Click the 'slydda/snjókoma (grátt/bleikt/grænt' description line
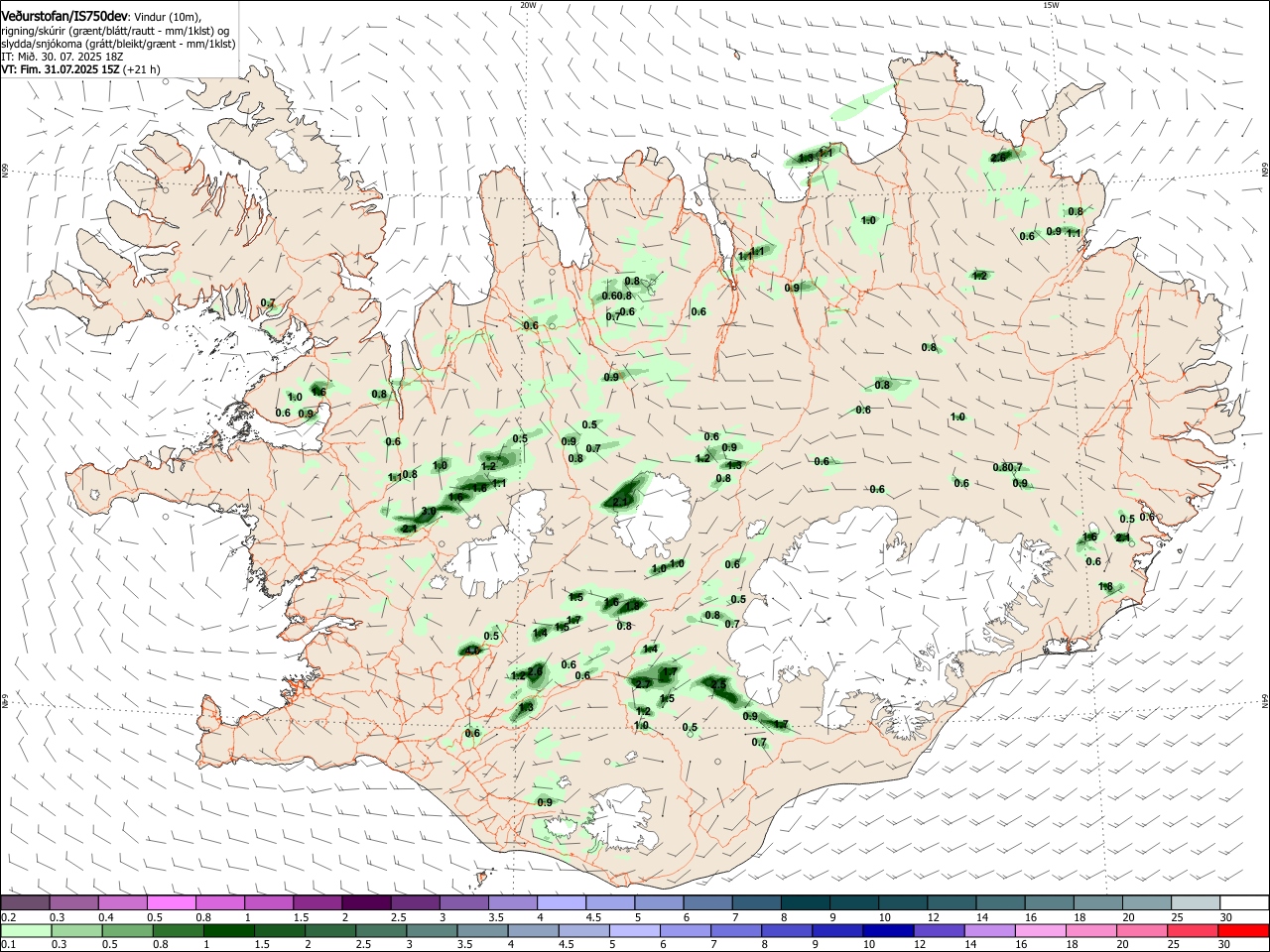 pyautogui.click(x=118, y=44)
